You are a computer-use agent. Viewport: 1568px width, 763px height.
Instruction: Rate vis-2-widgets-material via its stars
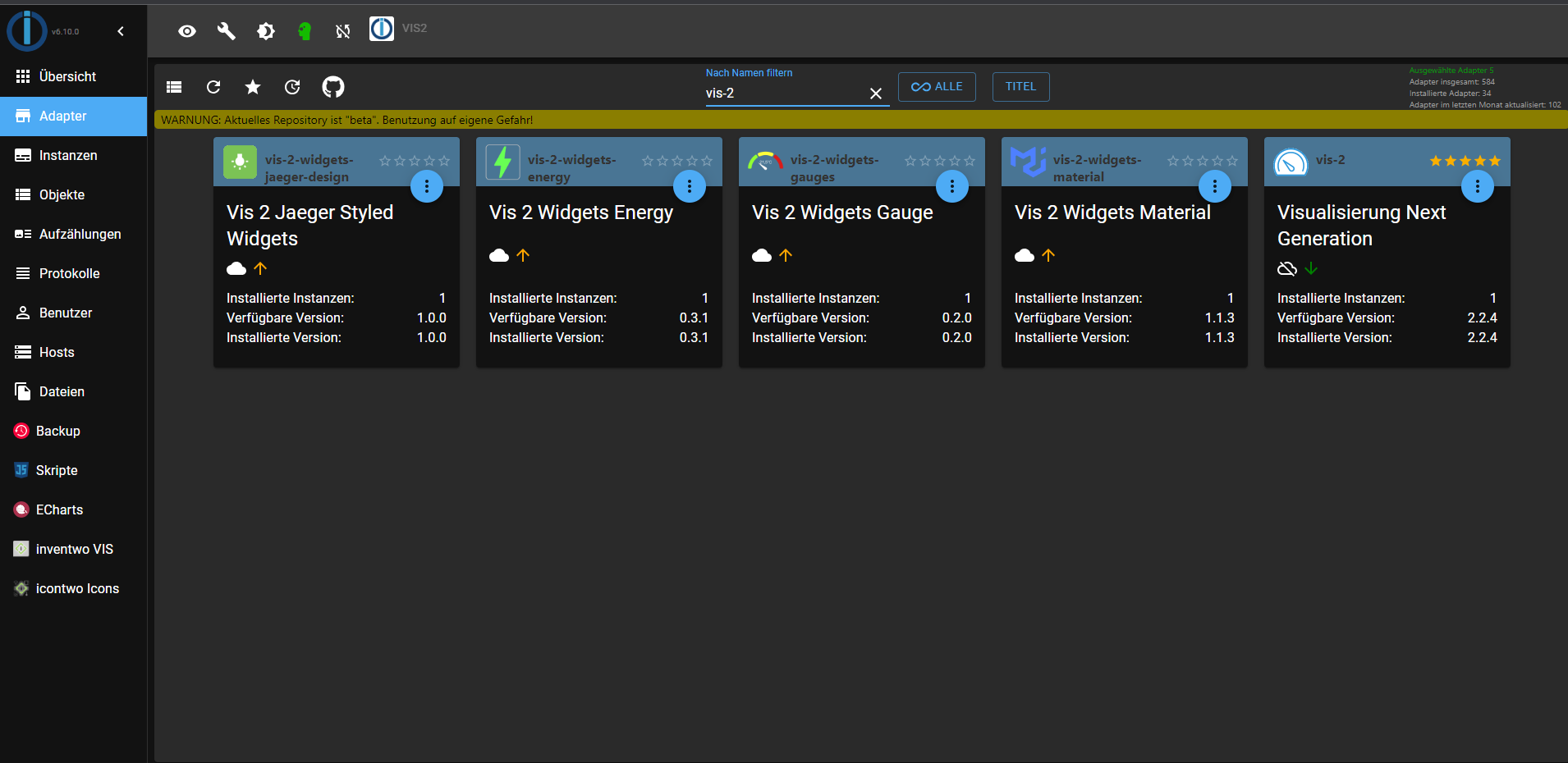[x=1203, y=161]
